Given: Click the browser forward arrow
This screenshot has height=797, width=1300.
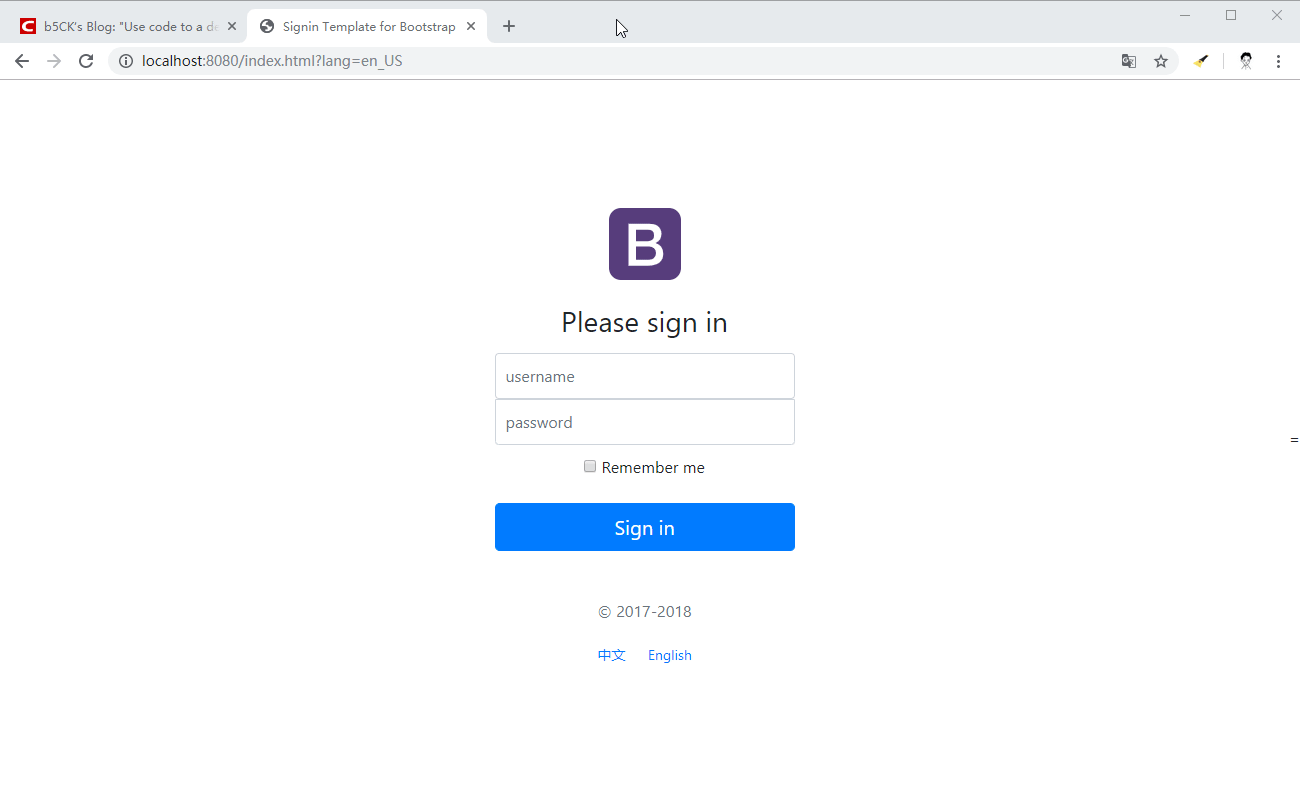Looking at the screenshot, I should (54, 61).
